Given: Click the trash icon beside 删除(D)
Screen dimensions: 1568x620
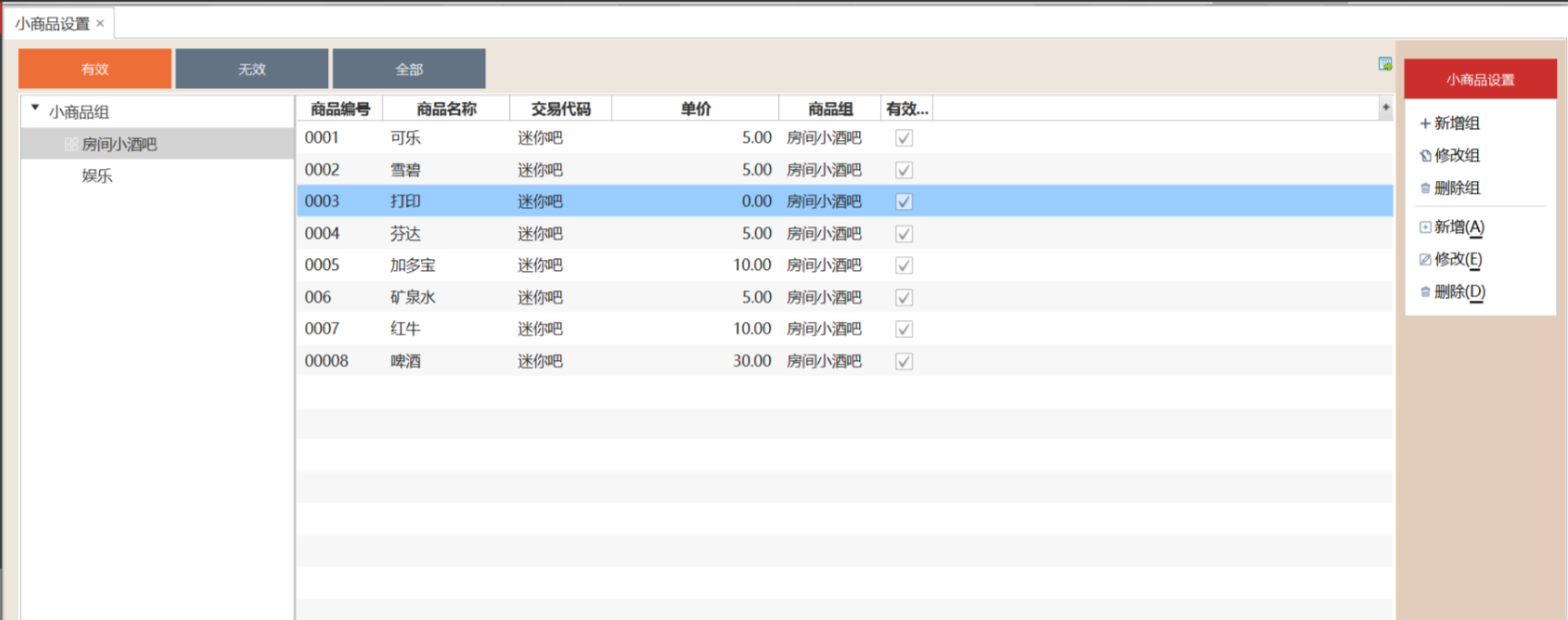Looking at the screenshot, I should pos(1424,292).
